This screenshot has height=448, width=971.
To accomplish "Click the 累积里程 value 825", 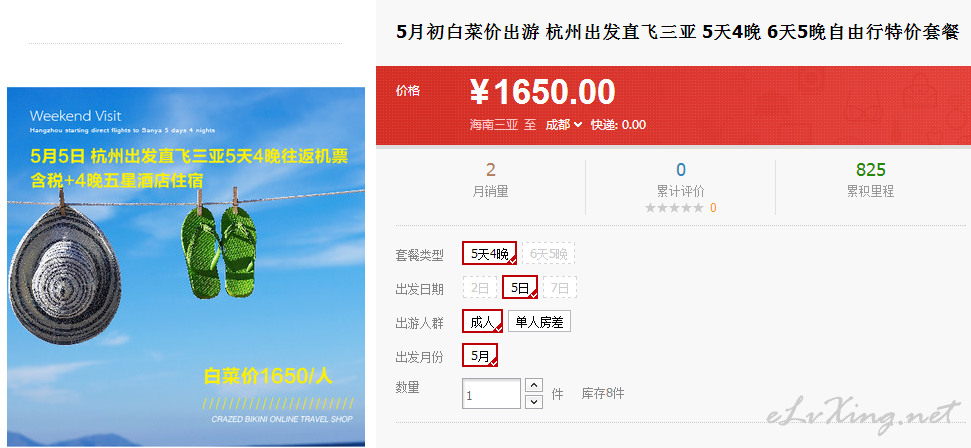I will tap(870, 170).
